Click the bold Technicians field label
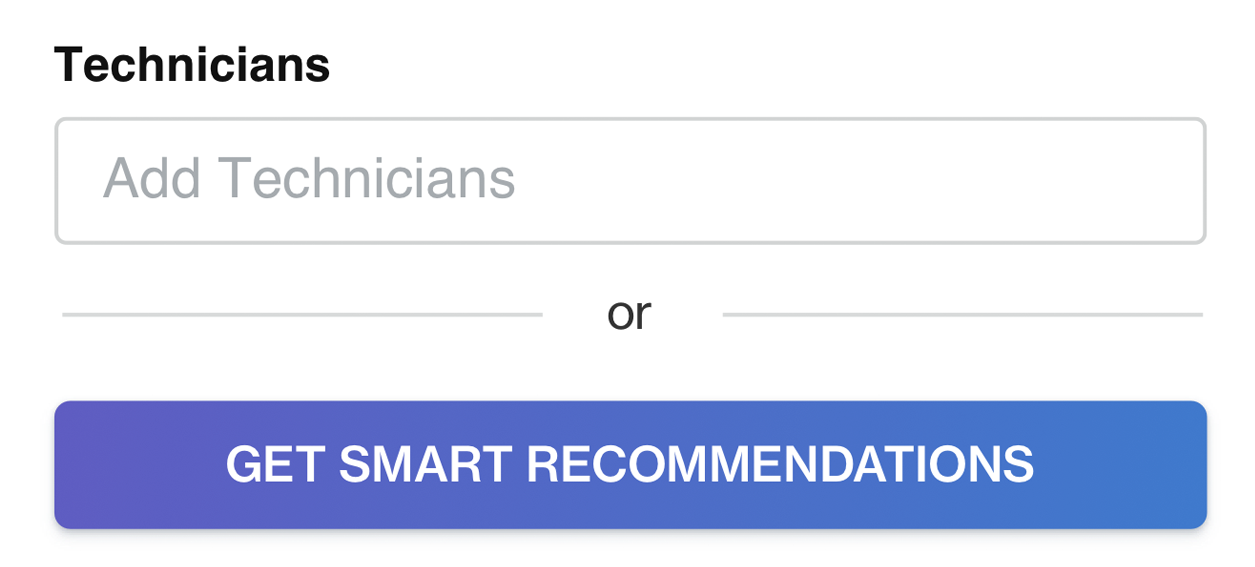The width and height of the screenshot is (1255, 567). [192, 65]
